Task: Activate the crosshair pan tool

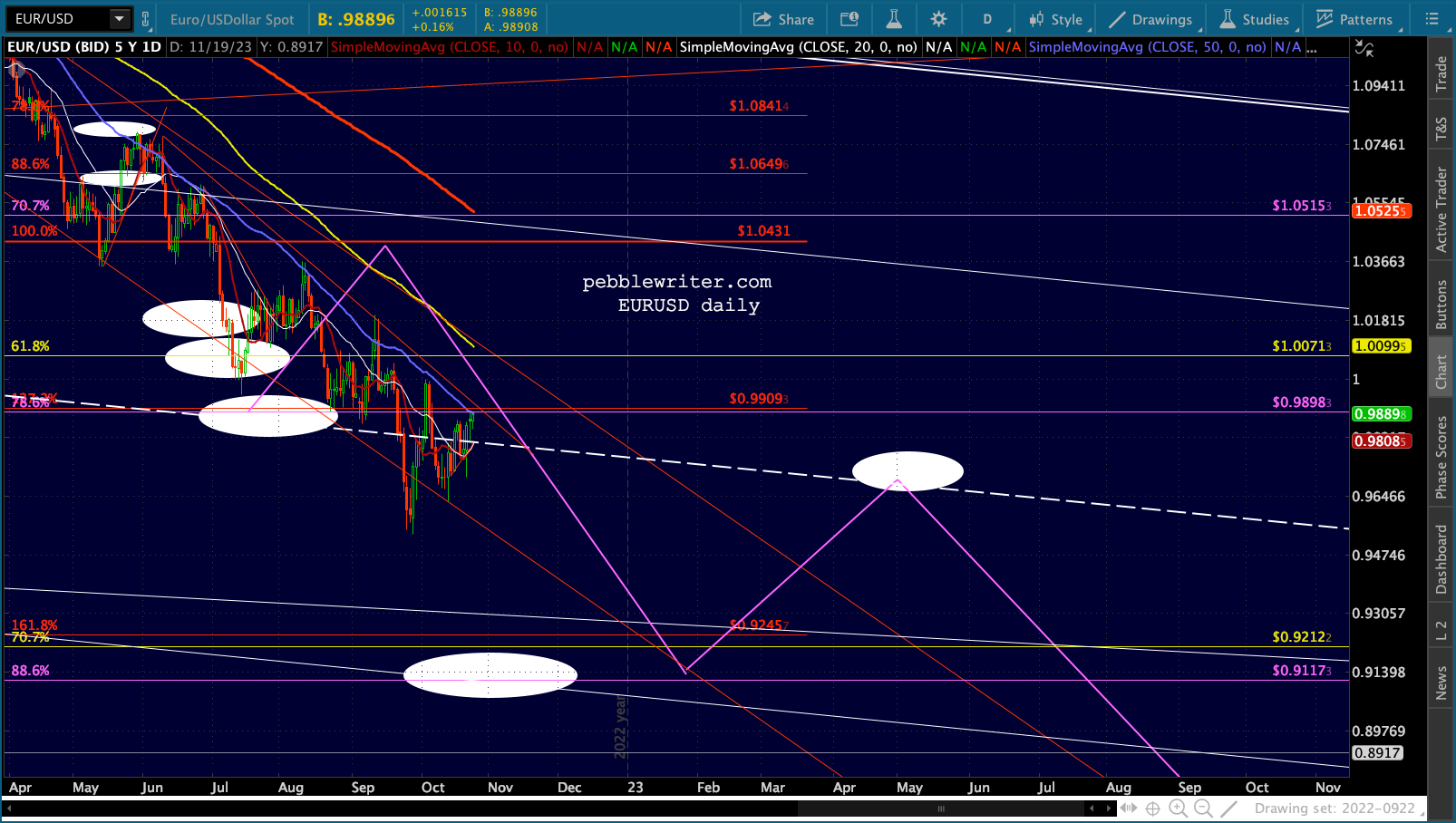Action: coord(1153,808)
